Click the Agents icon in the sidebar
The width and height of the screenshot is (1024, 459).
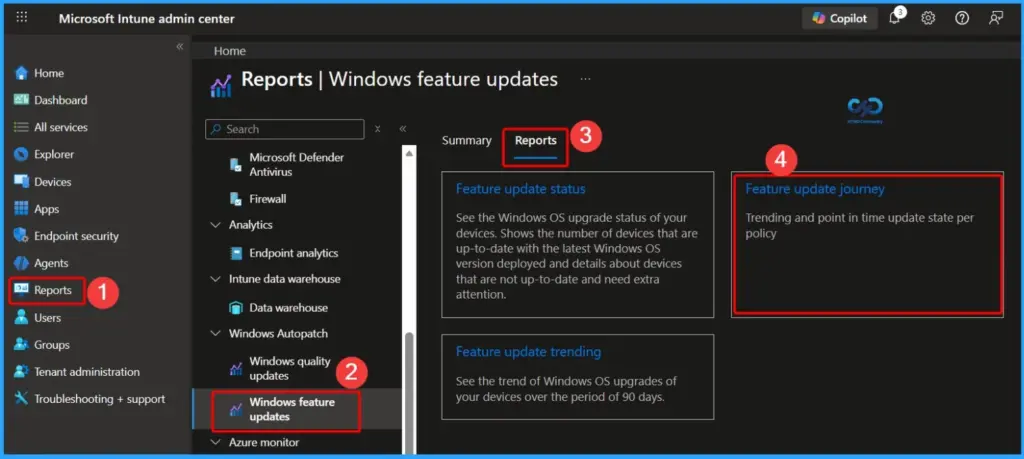click(x=22, y=263)
